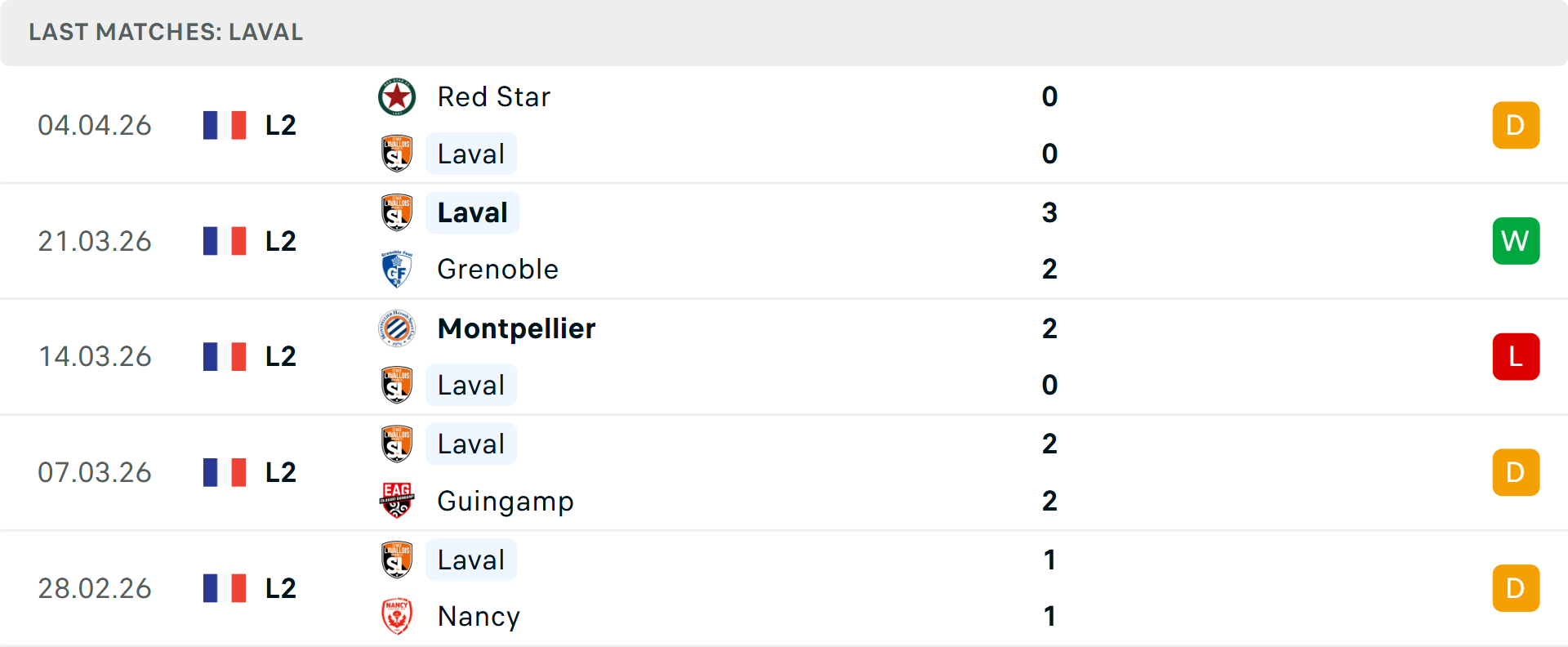Open the Montpellier team link
The height and width of the screenshot is (647, 1568).
coord(516,328)
